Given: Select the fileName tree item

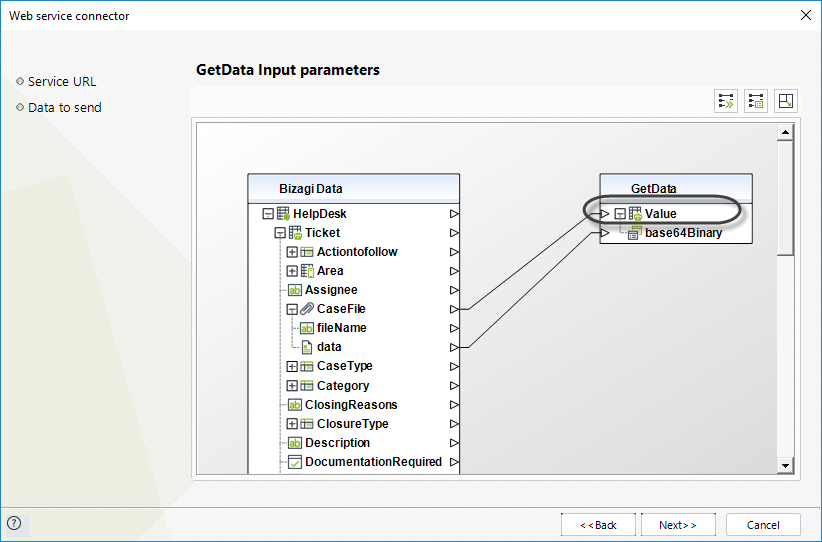Looking at the screenshot, I should (342, 328).
